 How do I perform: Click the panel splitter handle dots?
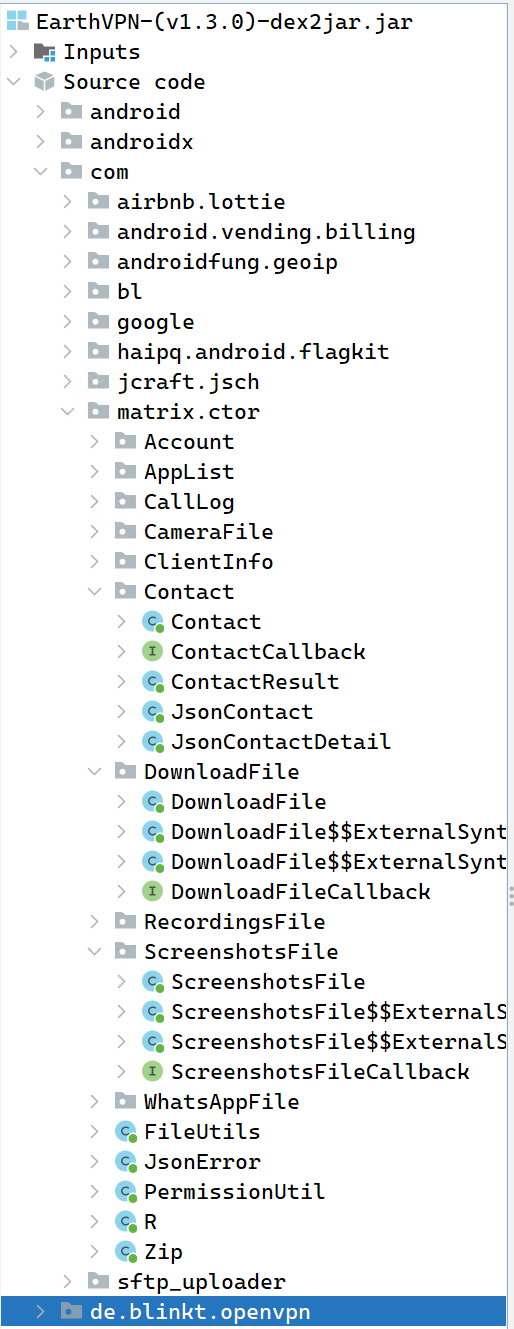[510, 894]
